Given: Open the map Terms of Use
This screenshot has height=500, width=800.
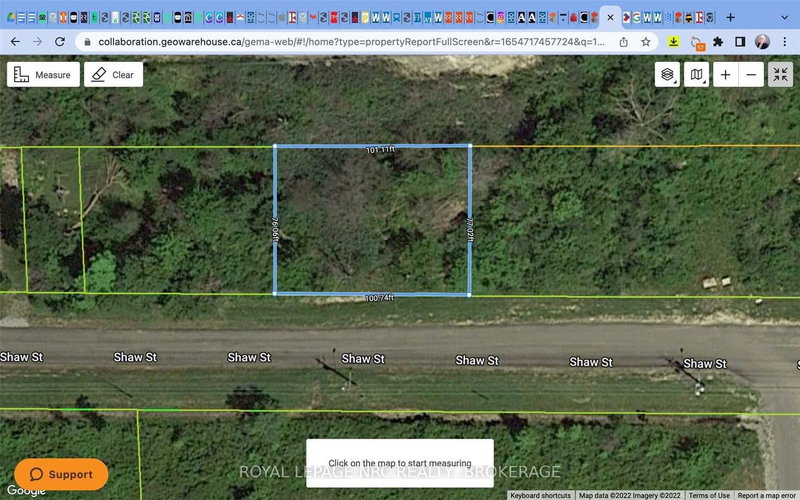Looking at the screenshot, I should click(x=708, y=495).
